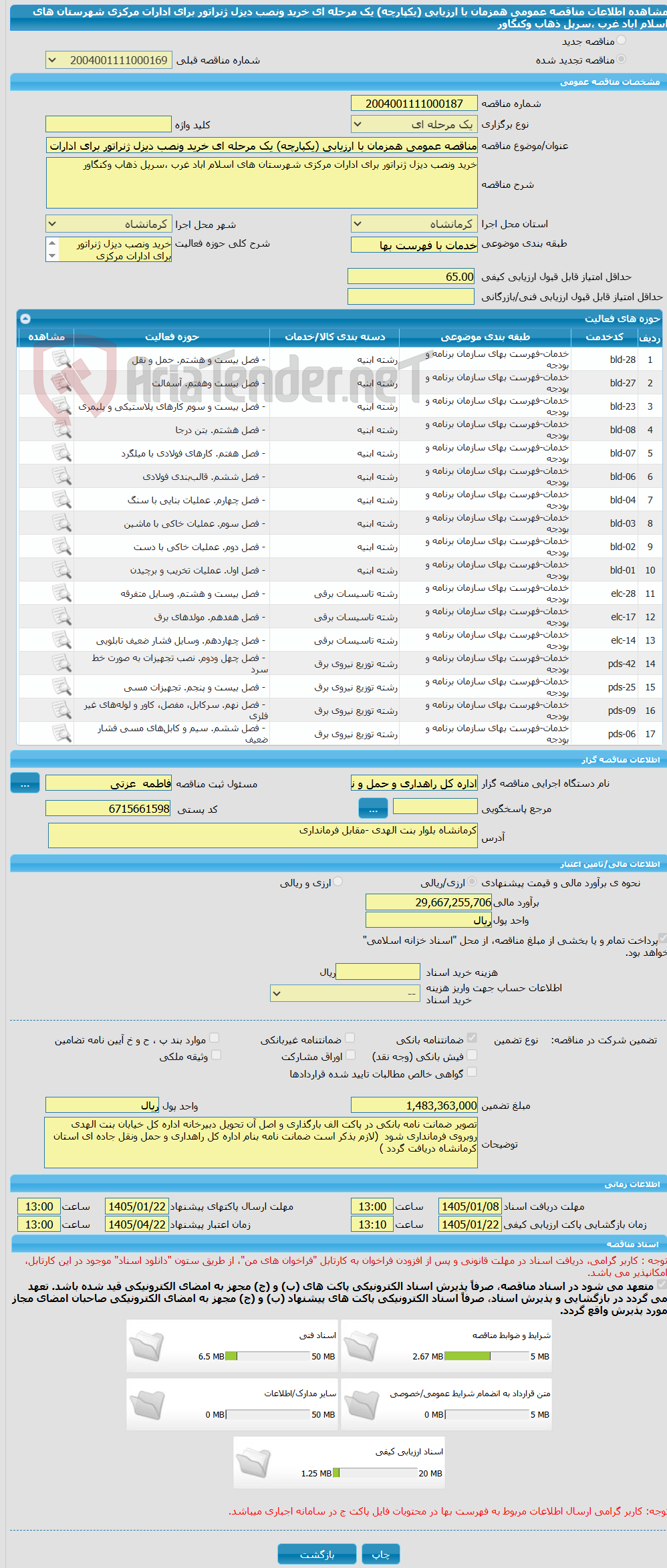The height and width of the screenshot is (1568, 667).
Task: Sort by the طبقه بندی موضوعی column header
Action: (485, 337)
